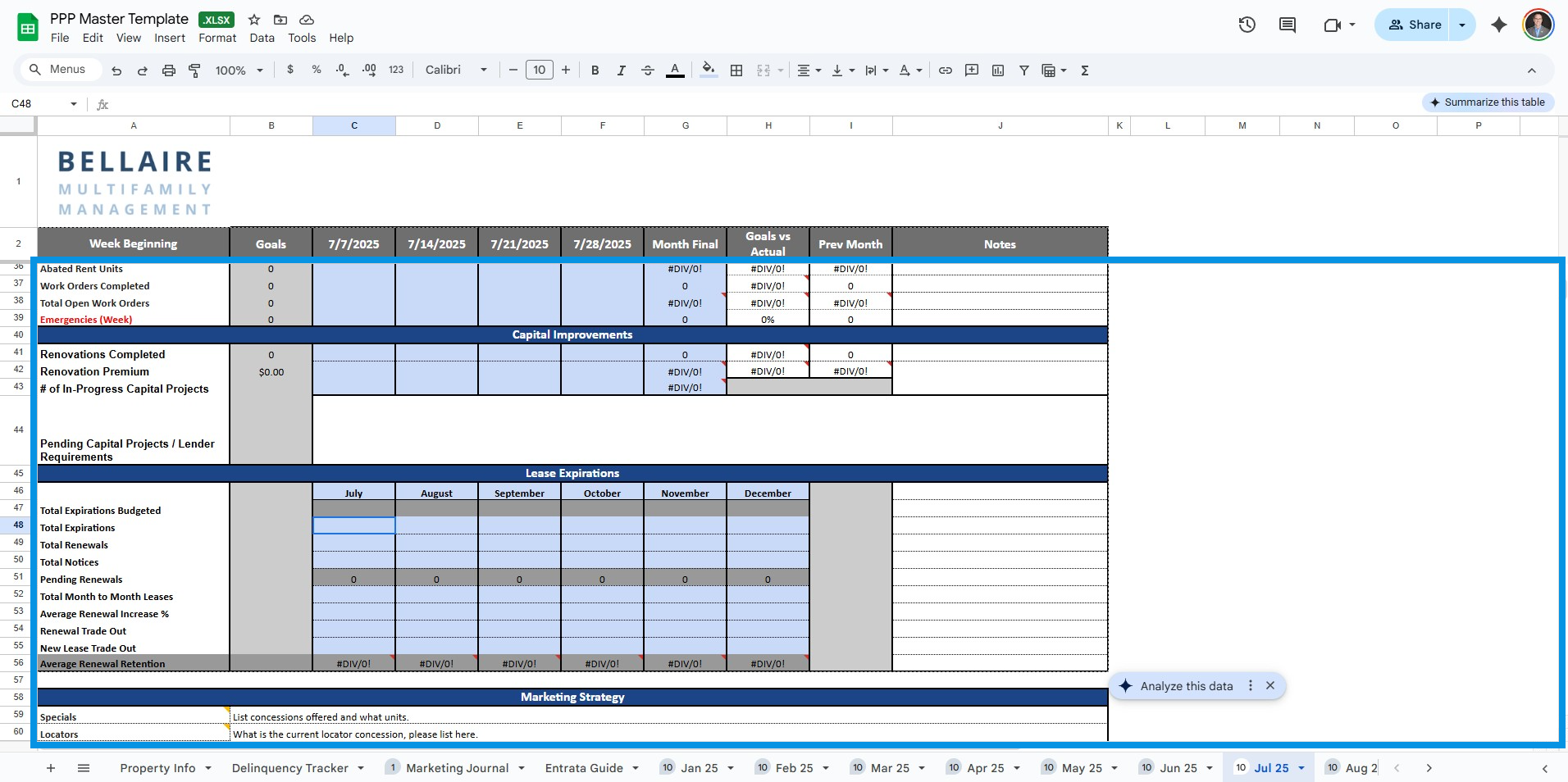The height and width of the screenshot is (782, 1568).
Task: Open the Functions sigma menu
Action: (x=1085, y=70)
